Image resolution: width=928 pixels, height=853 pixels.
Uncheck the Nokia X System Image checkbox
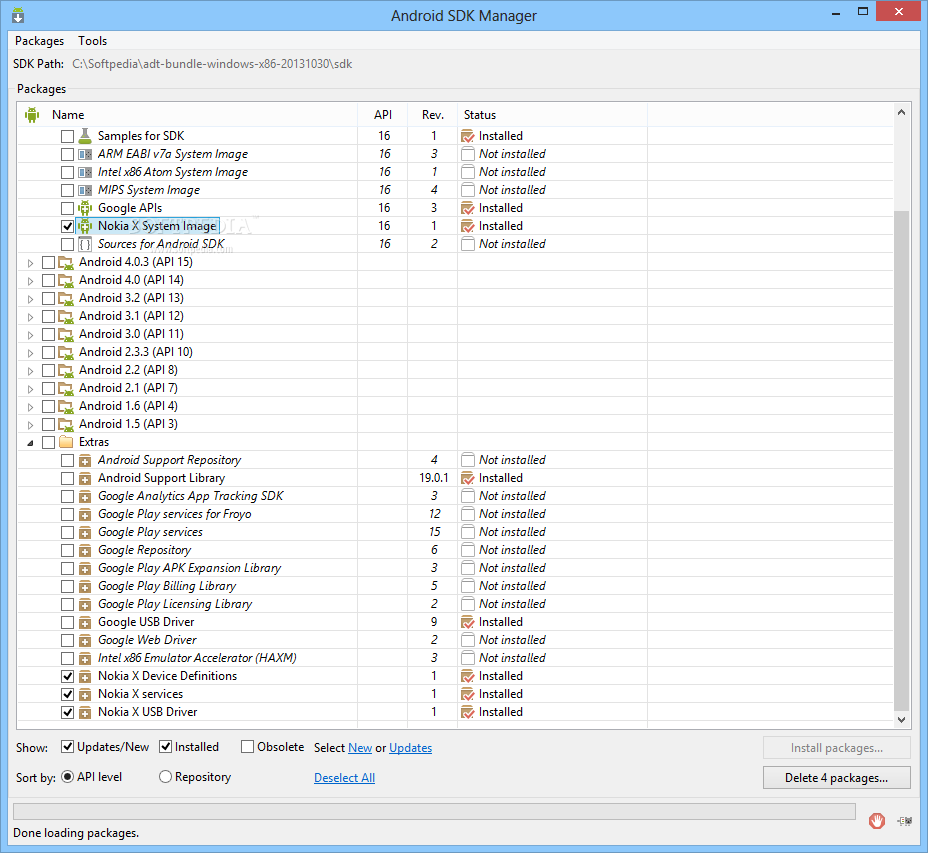pyautogui.click(x=67, y=226)
